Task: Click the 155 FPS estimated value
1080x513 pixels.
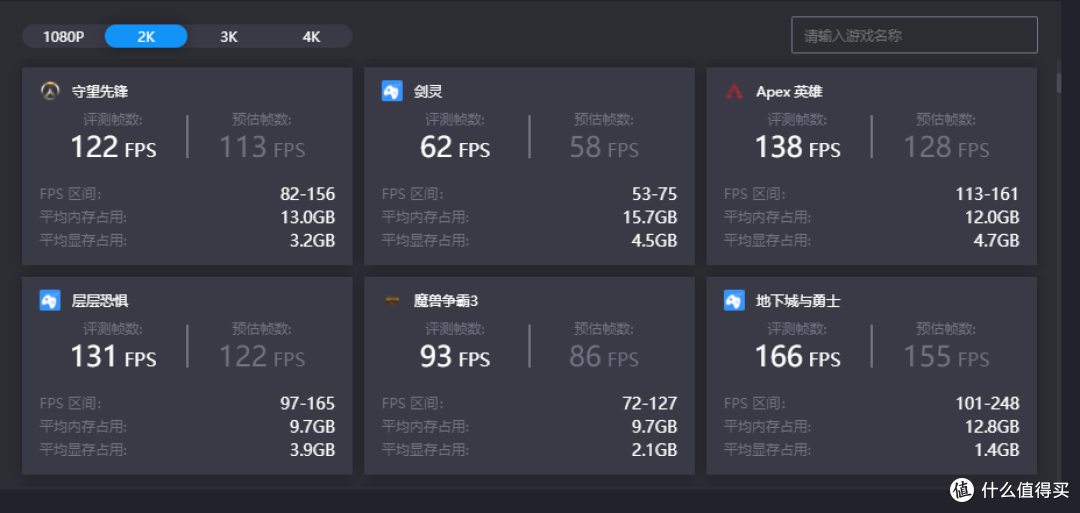Action: pyautogui.click(x=946, y=357)
